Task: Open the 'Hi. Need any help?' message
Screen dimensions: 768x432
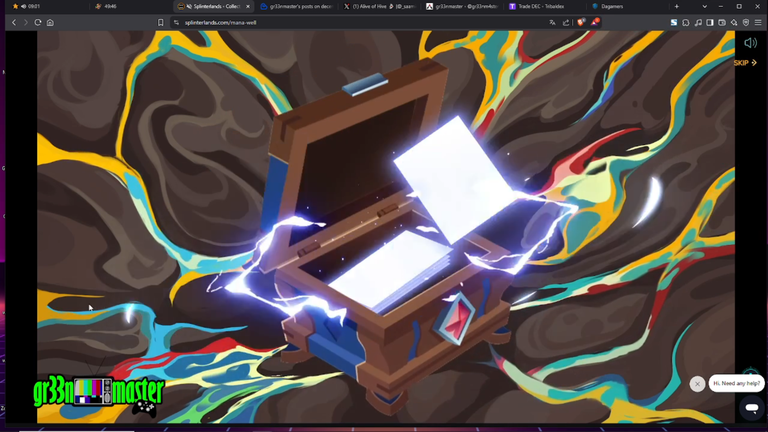Action: (x=736, y=384)
